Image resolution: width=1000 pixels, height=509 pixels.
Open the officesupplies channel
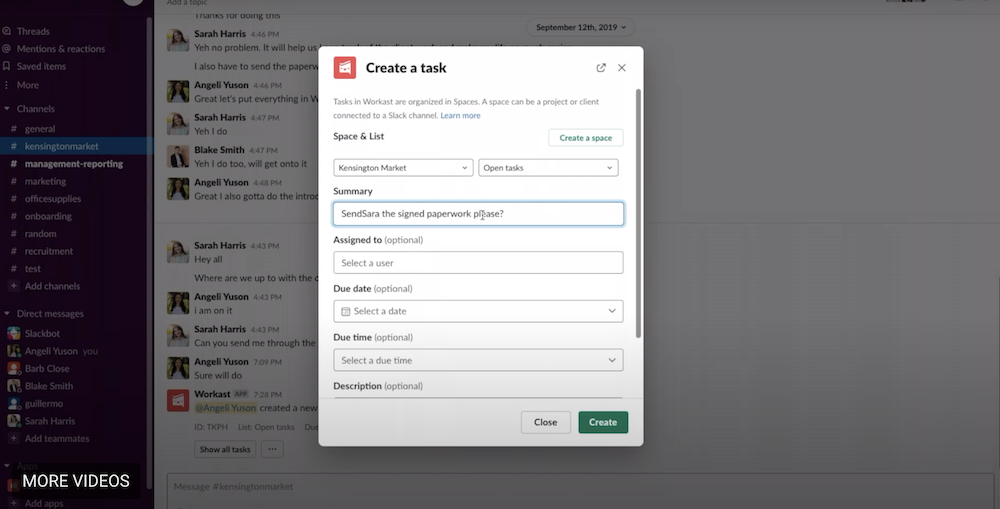[53, 199]
